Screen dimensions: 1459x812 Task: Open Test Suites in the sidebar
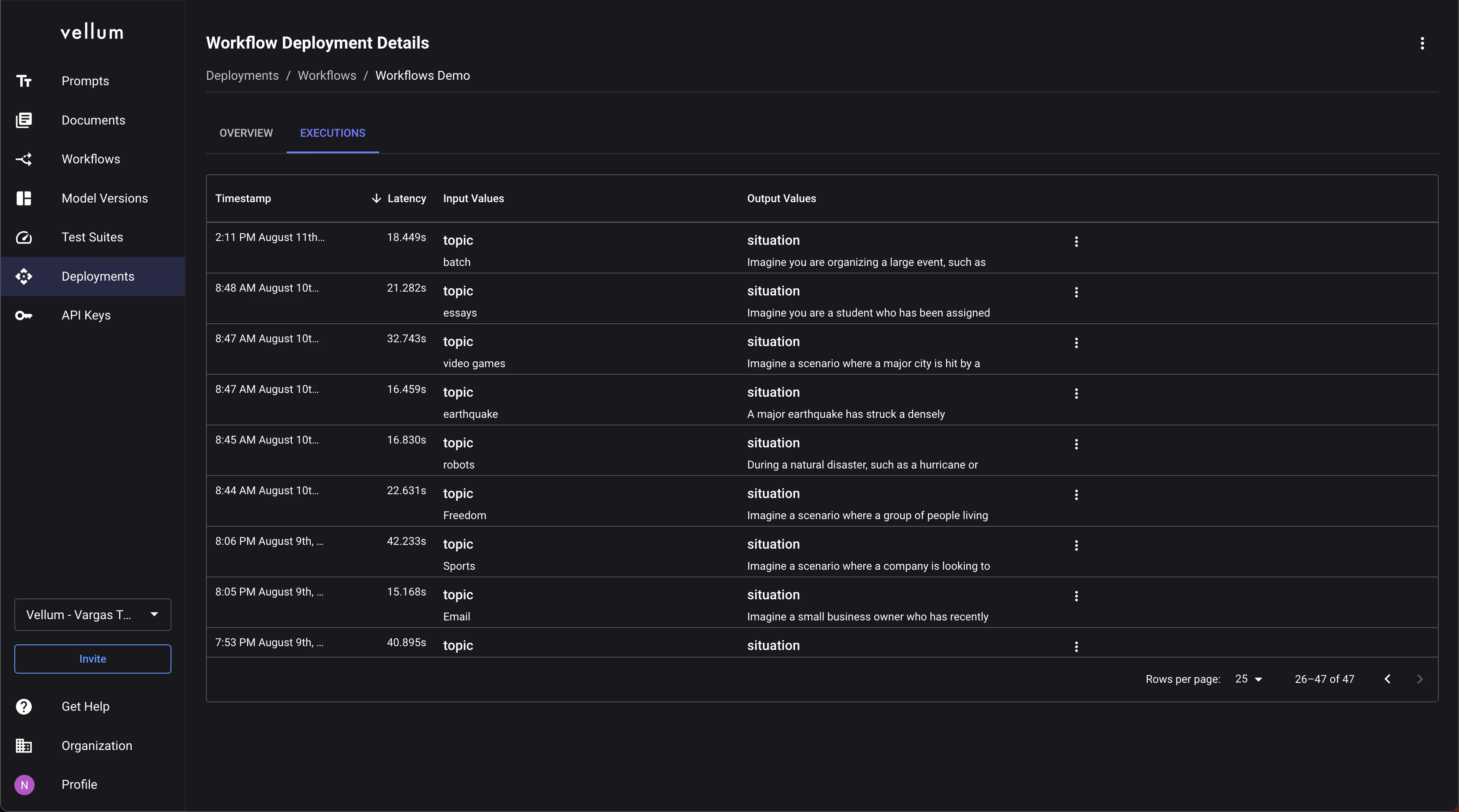click(x=92, y=237)
